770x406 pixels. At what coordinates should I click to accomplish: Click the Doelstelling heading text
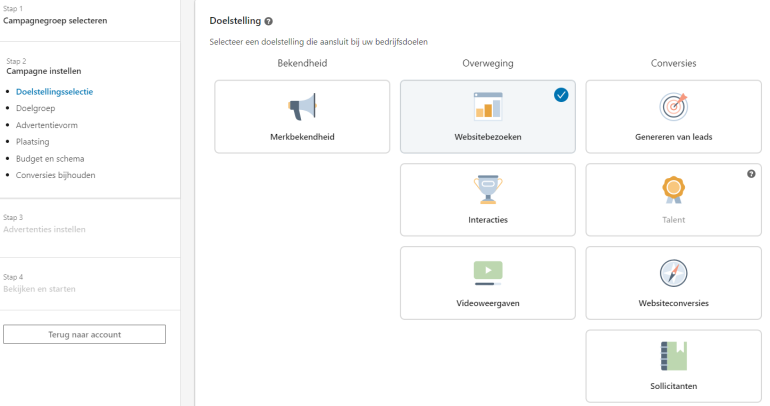pyautogui.click(x=235, y=21)
